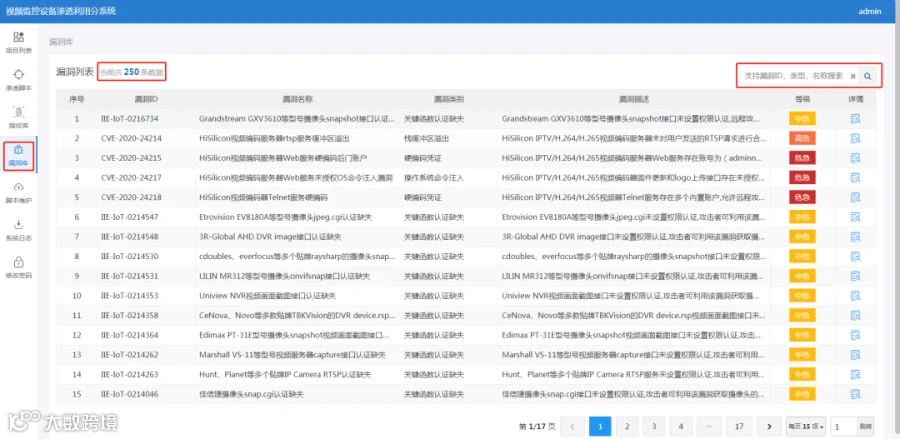900x439 pixels.
Task: Open 脚本维护 upload section
Action: click(x=18, y=193)
